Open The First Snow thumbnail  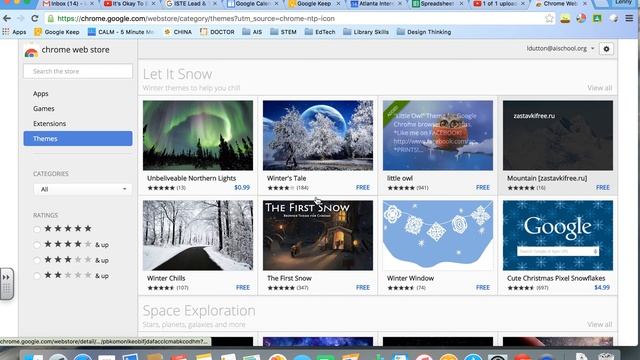click(x=318, y=236)
